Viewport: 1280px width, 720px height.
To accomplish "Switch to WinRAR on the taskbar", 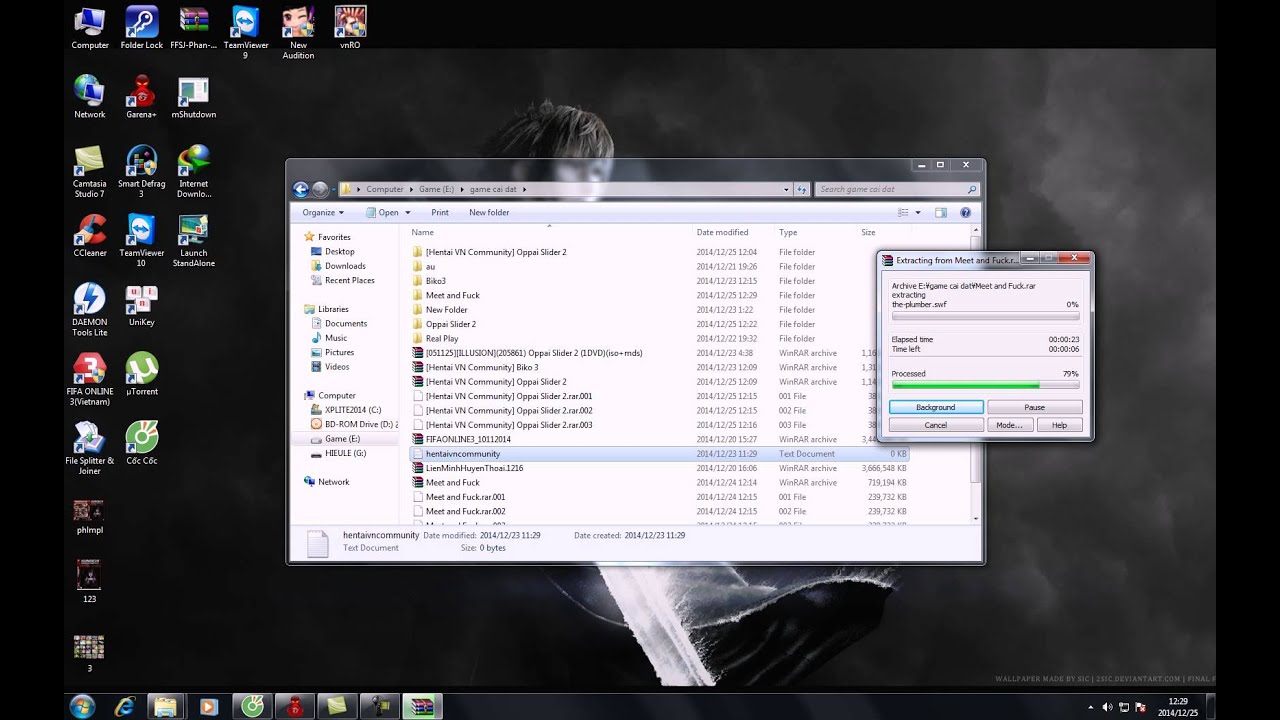I will point(422,706).
